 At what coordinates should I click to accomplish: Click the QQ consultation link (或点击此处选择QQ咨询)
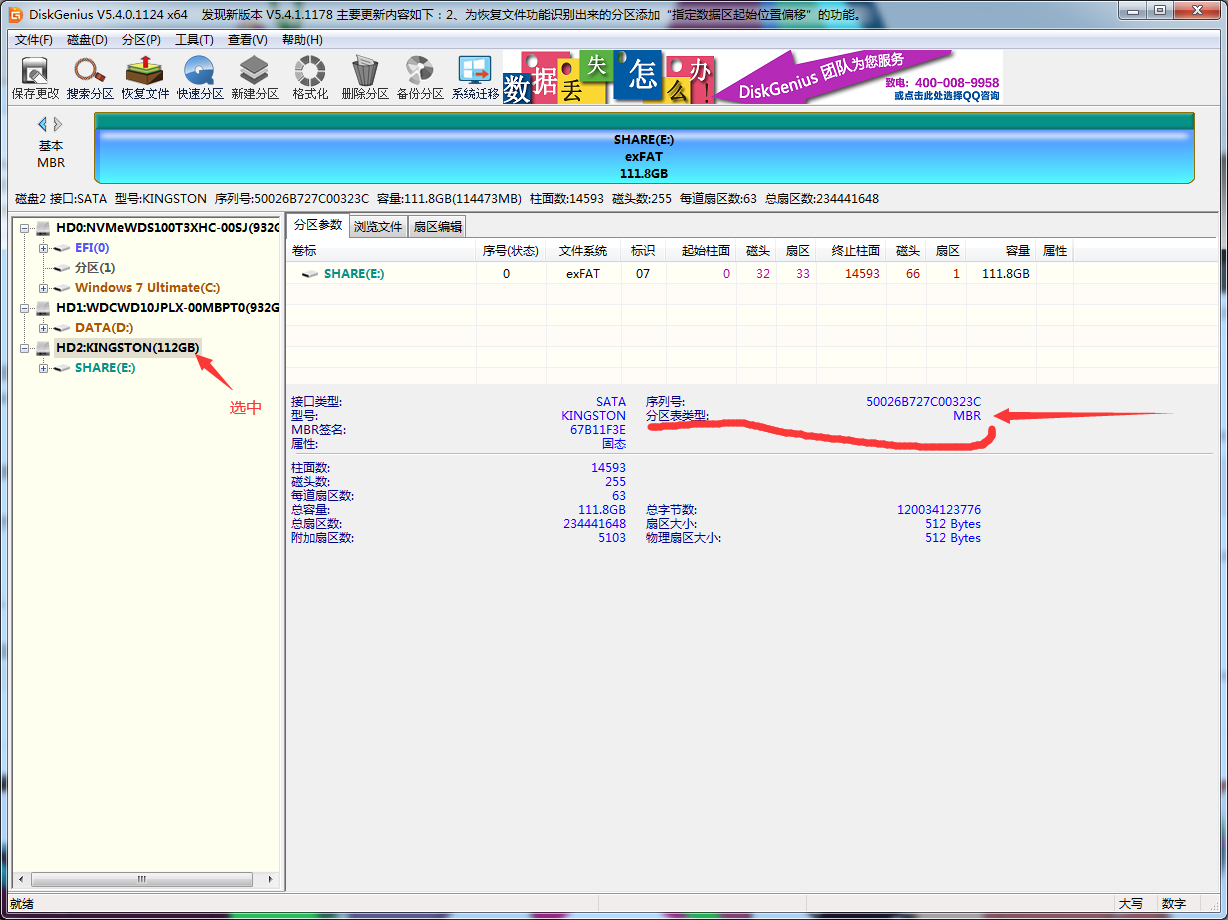[946, 96]
